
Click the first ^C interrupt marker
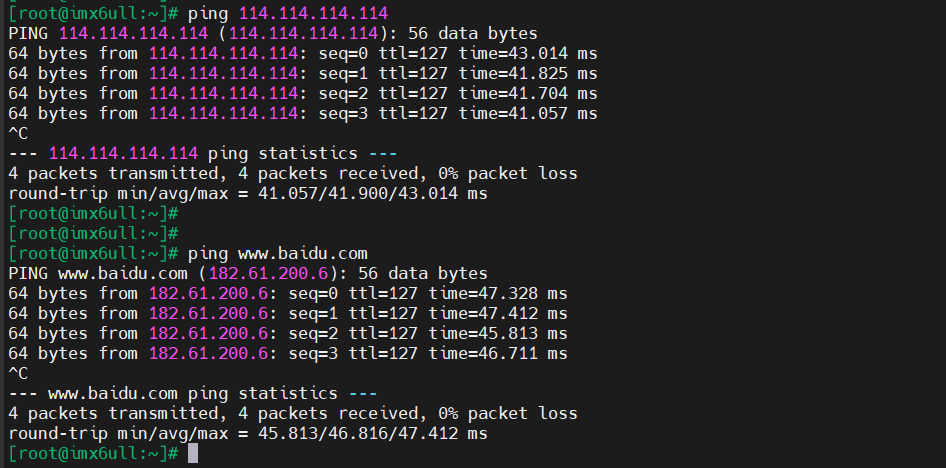pos(18,133)
